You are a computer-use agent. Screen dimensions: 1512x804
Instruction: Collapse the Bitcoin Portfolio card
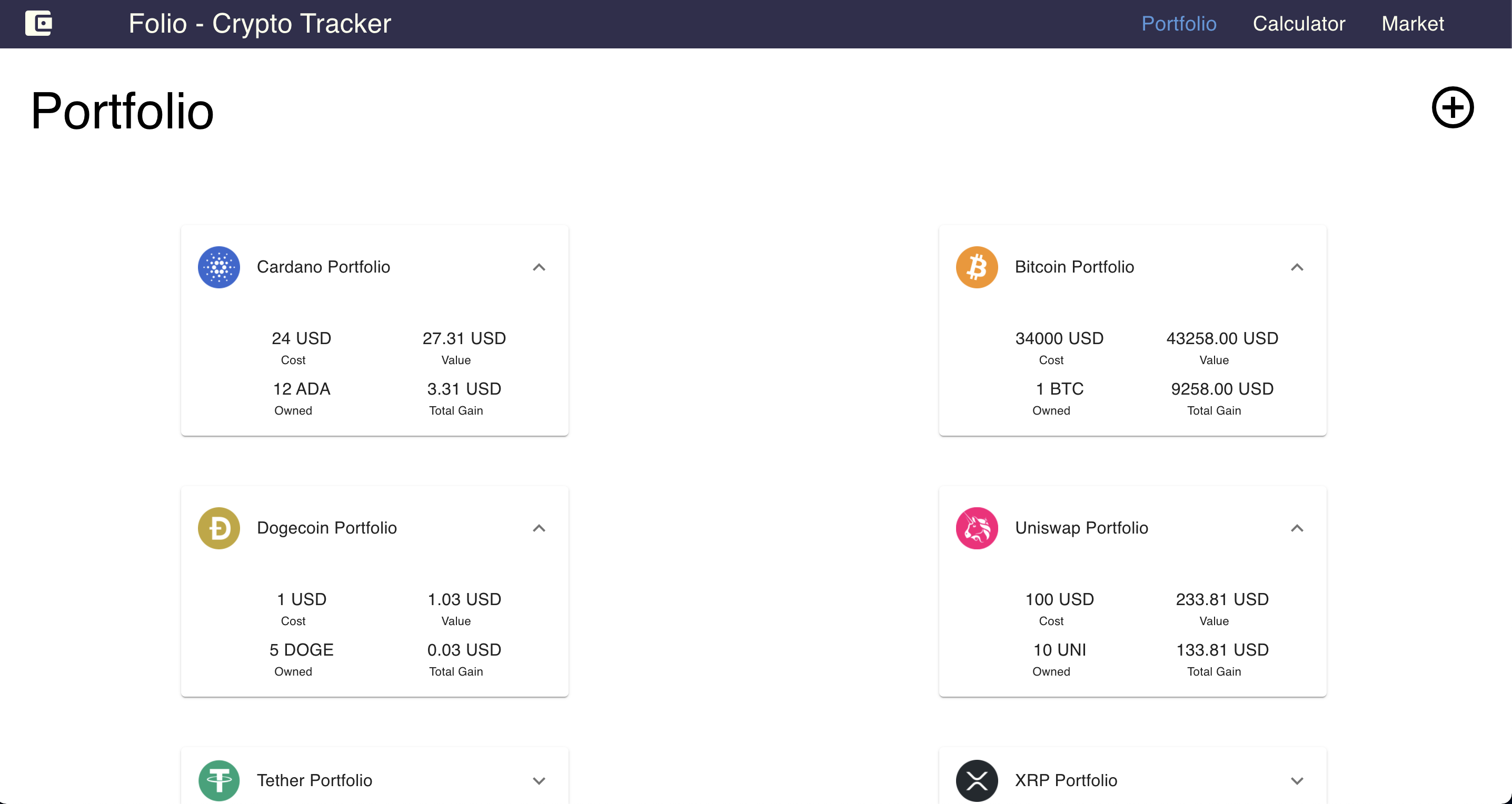[1297, 267]
